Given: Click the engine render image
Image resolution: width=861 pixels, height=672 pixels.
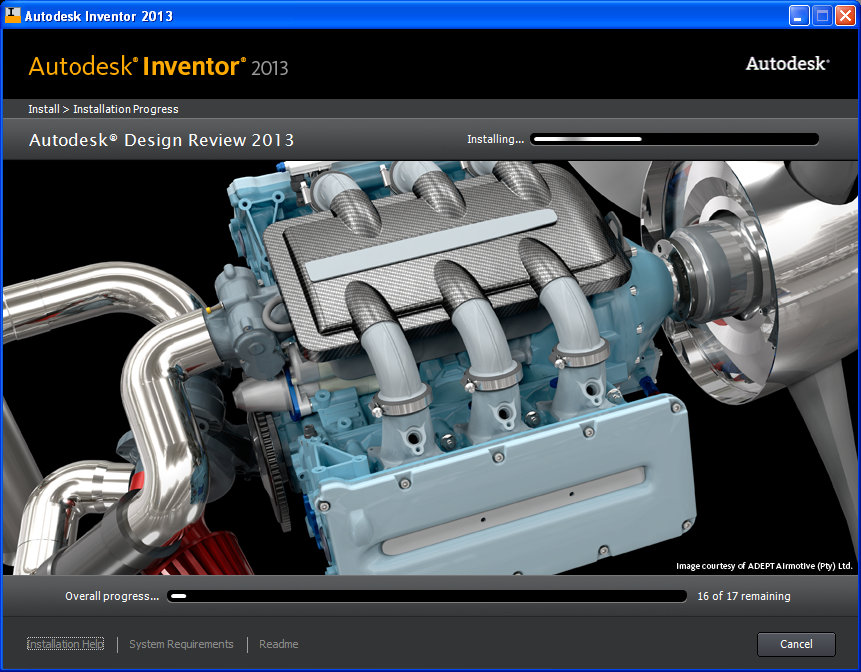Looking at the screenshot, I should [430, 367].
